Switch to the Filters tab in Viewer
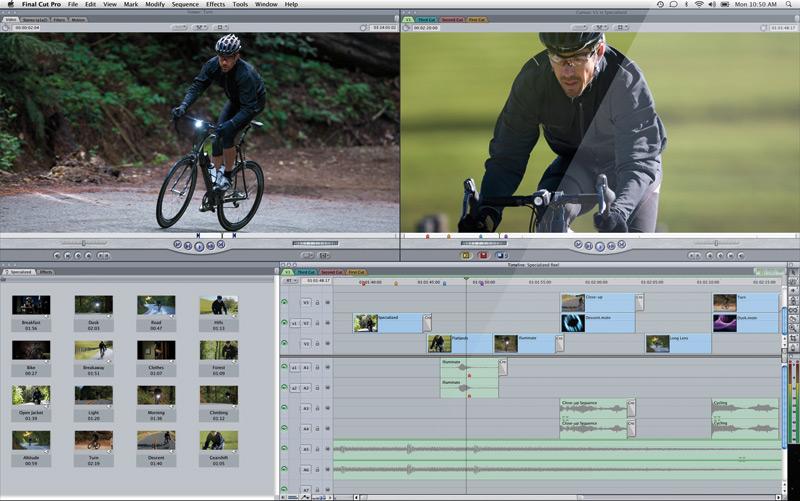 click(59, 20)
